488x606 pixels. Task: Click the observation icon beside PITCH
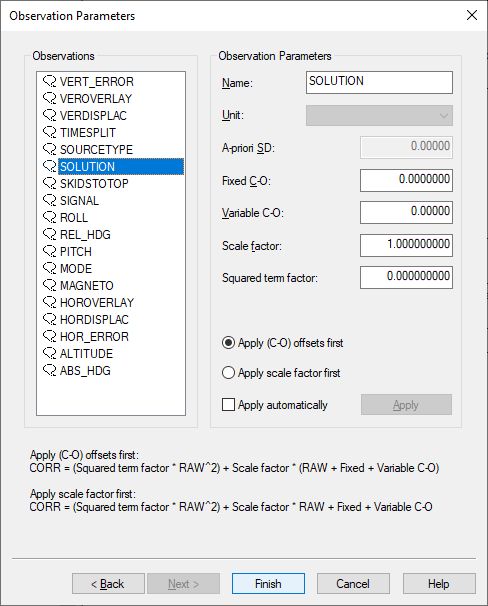tap(50, 251)
